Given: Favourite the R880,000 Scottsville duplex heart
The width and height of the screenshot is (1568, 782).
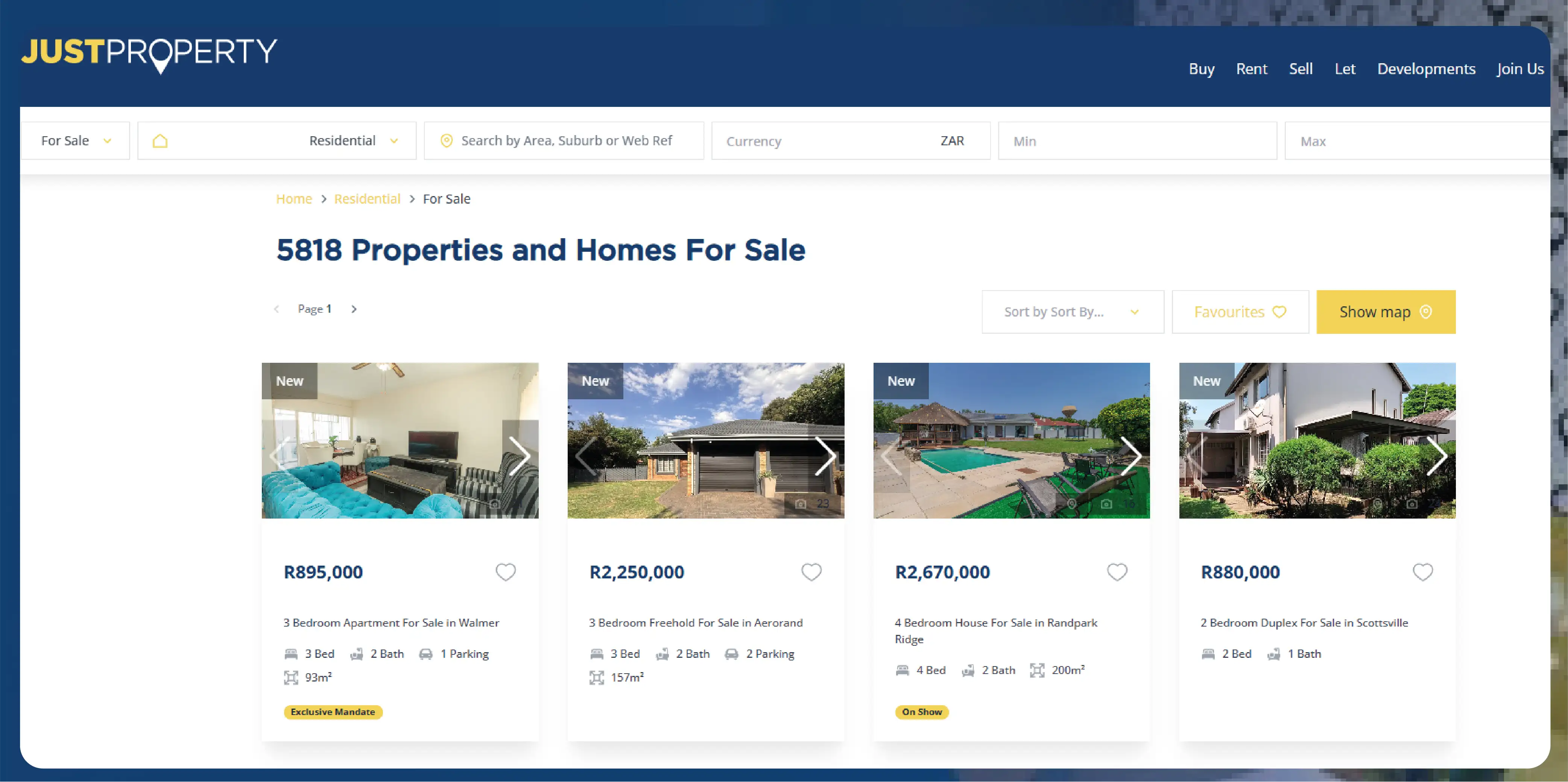Looking at the screenshot, I should [1422, 572].
